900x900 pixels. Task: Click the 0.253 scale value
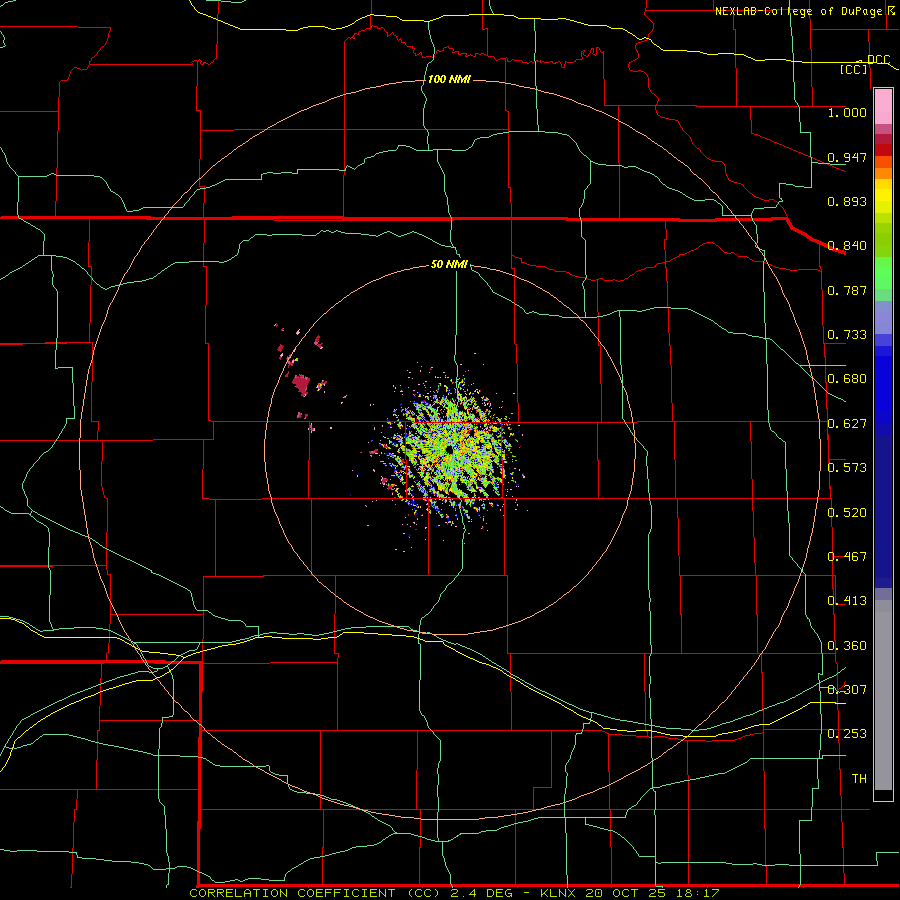847,734
